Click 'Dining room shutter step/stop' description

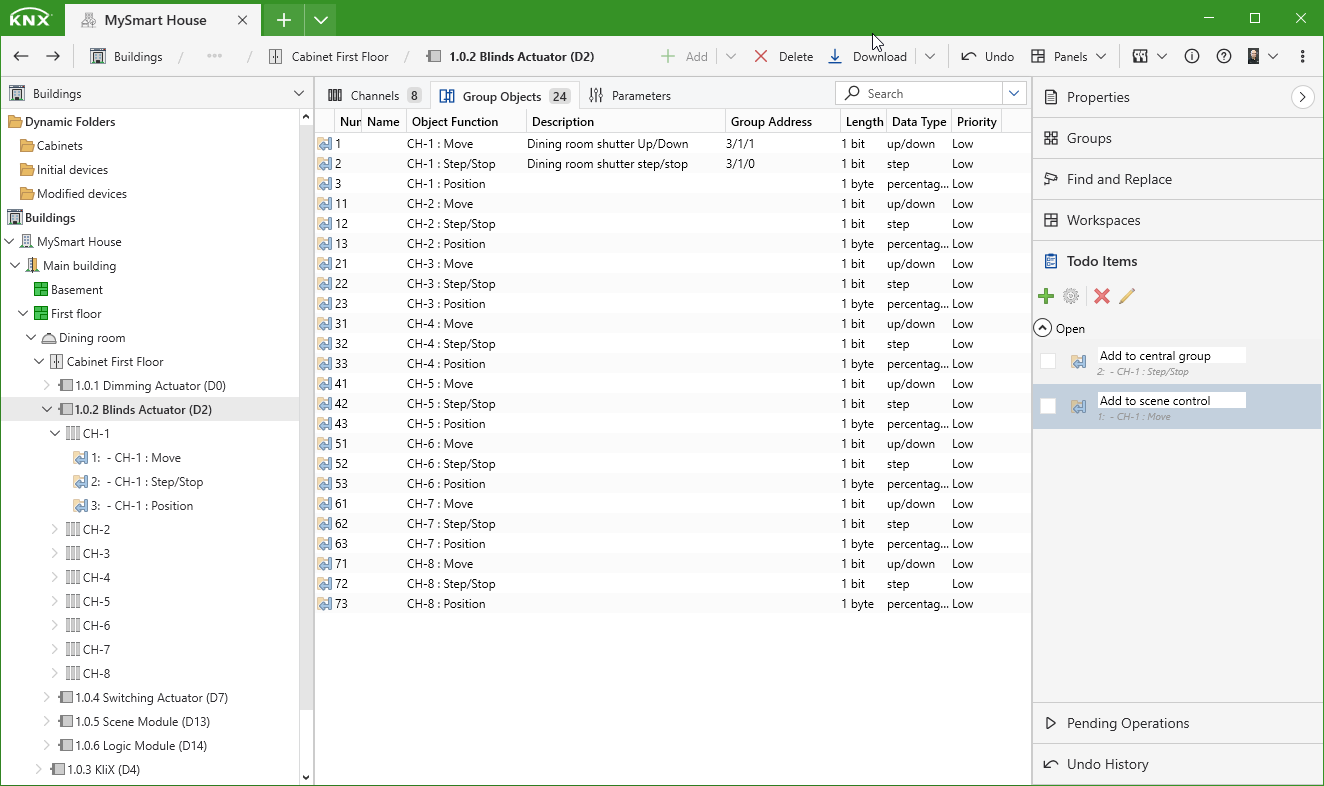coord(607,164)
